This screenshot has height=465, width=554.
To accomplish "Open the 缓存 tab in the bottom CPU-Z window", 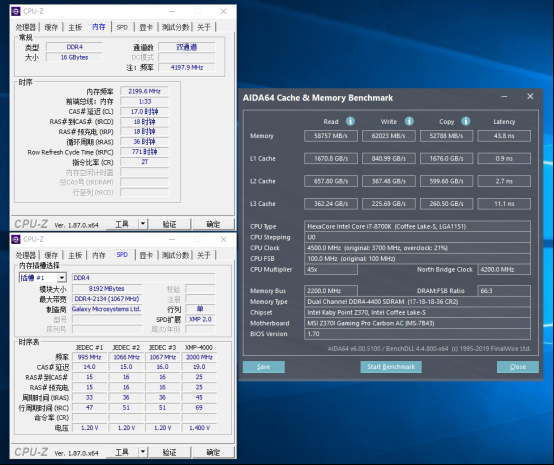I will click(x=51, y=255).
